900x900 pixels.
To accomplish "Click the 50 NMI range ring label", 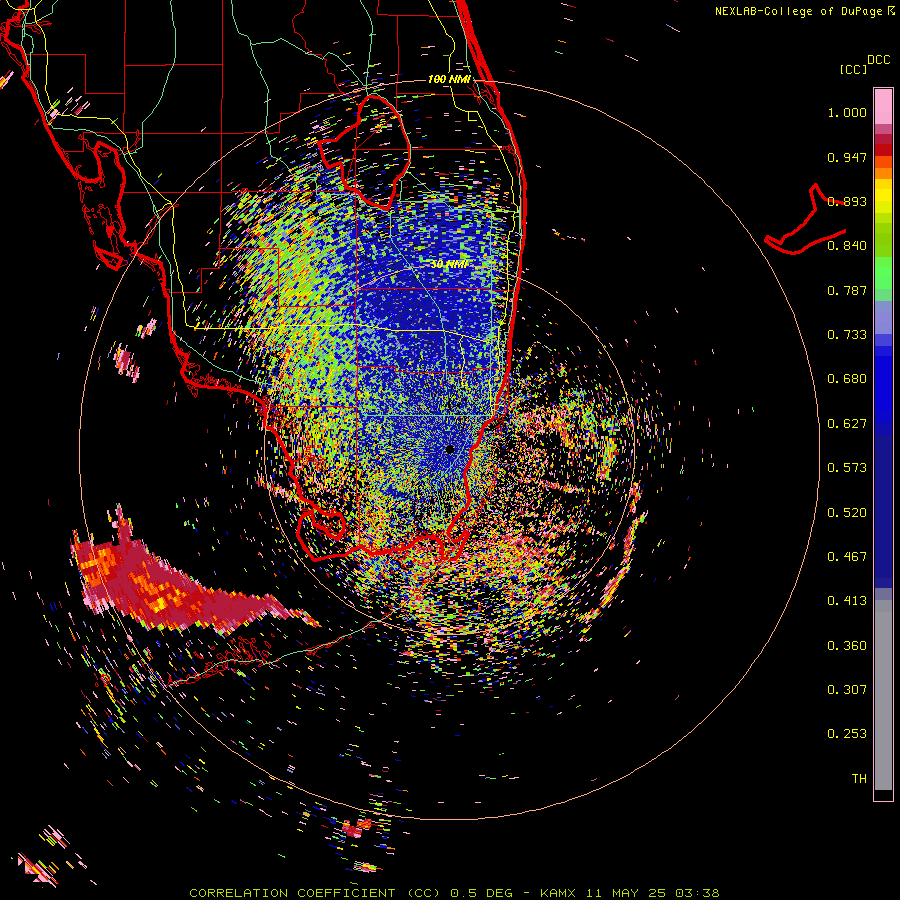I will coord(449,264).
